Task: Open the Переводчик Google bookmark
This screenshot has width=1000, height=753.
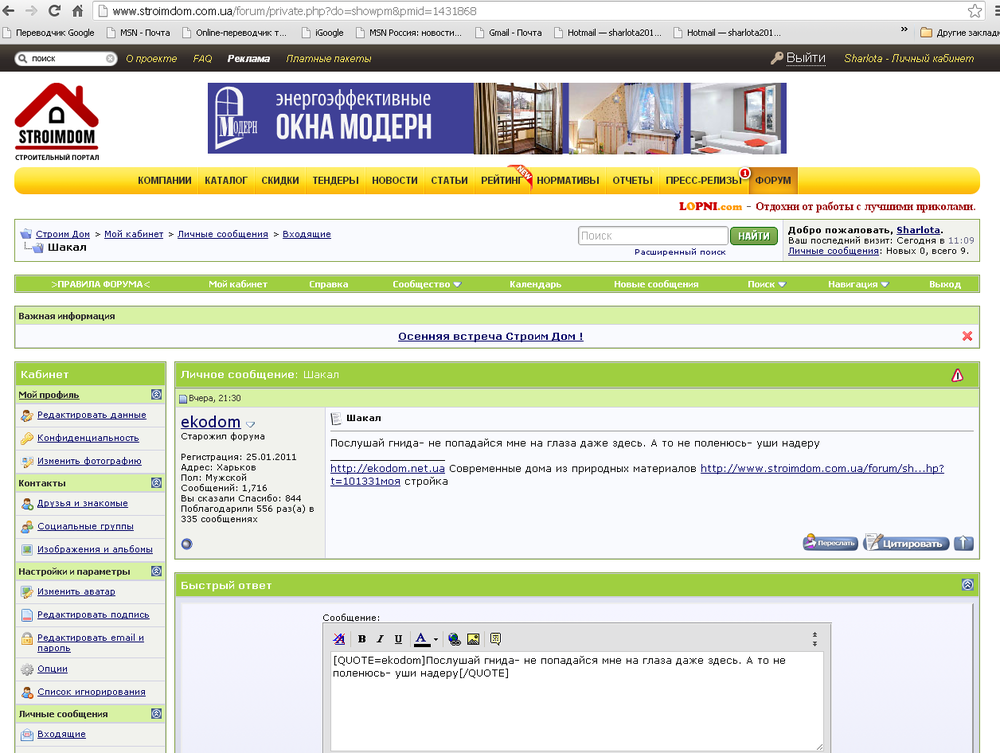Action: coord(48,33)
